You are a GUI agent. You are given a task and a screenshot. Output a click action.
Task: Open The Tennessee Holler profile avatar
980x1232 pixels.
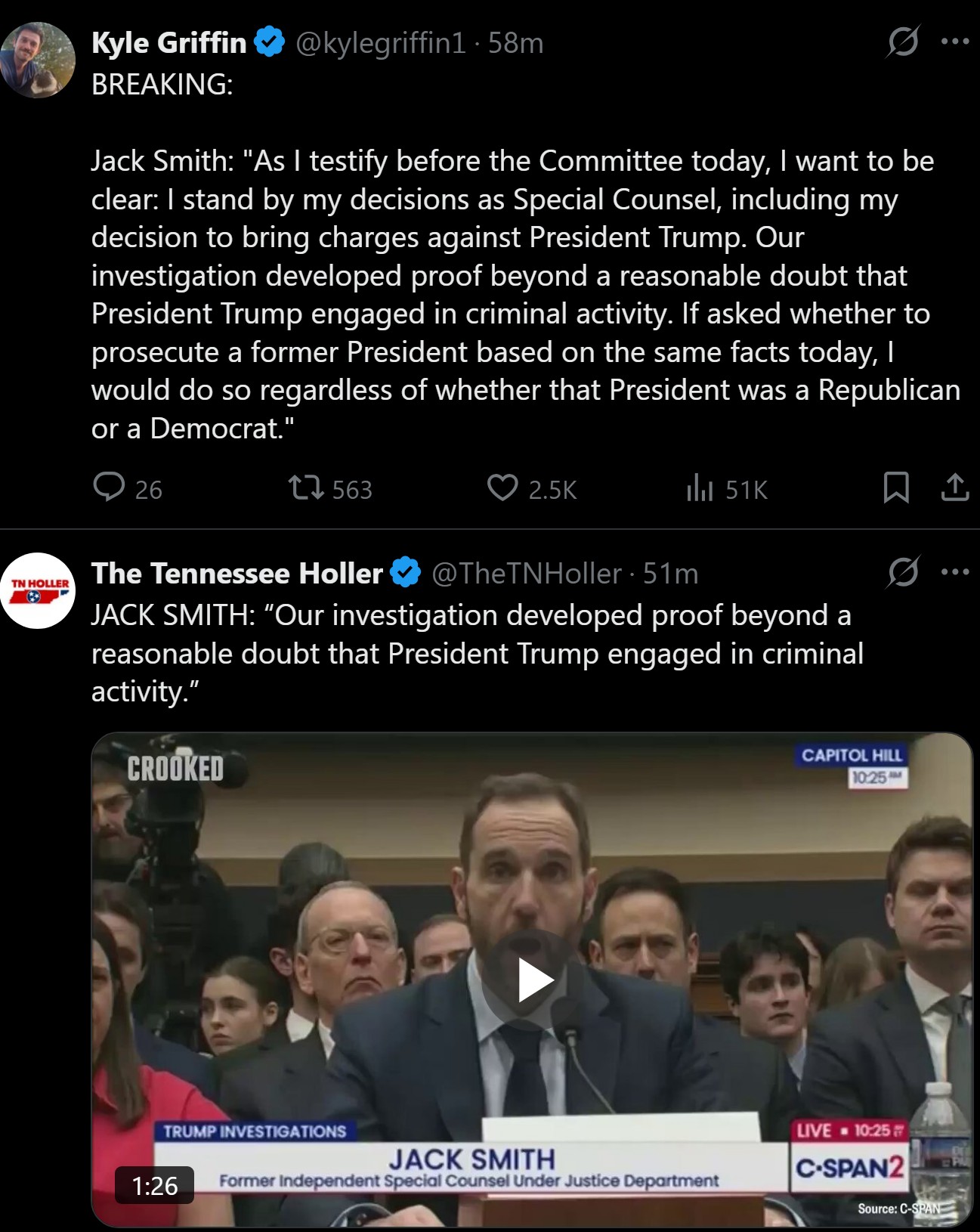pyautogui.click(x=38, y=591)
